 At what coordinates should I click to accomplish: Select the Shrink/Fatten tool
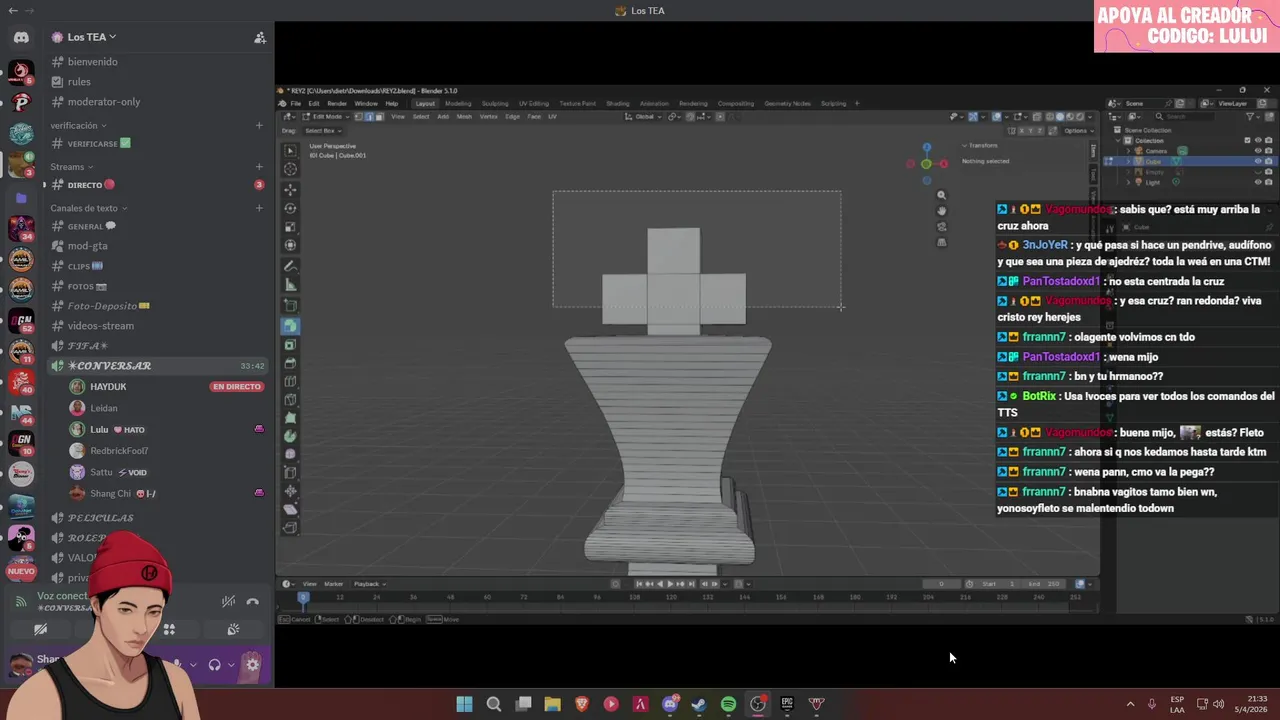click(290, 491)
